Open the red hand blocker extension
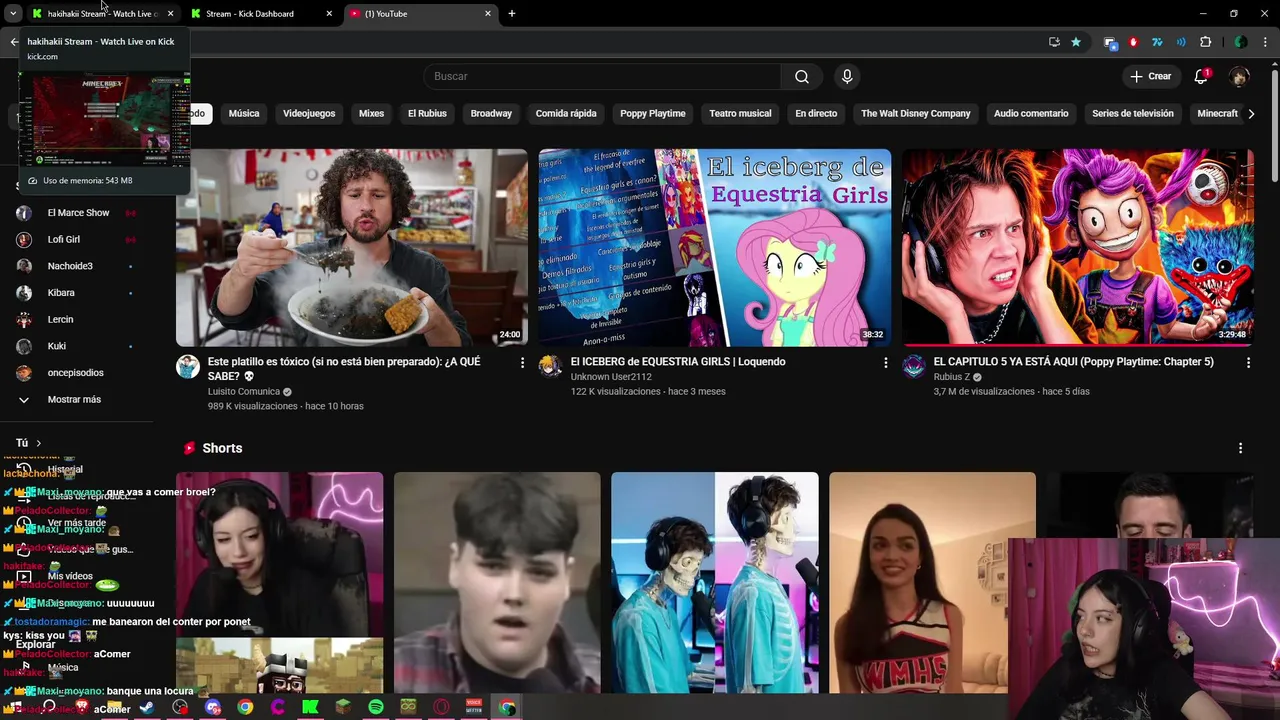The height and width of the screenshot is (720, 1280). click(x=1133, y=42)
